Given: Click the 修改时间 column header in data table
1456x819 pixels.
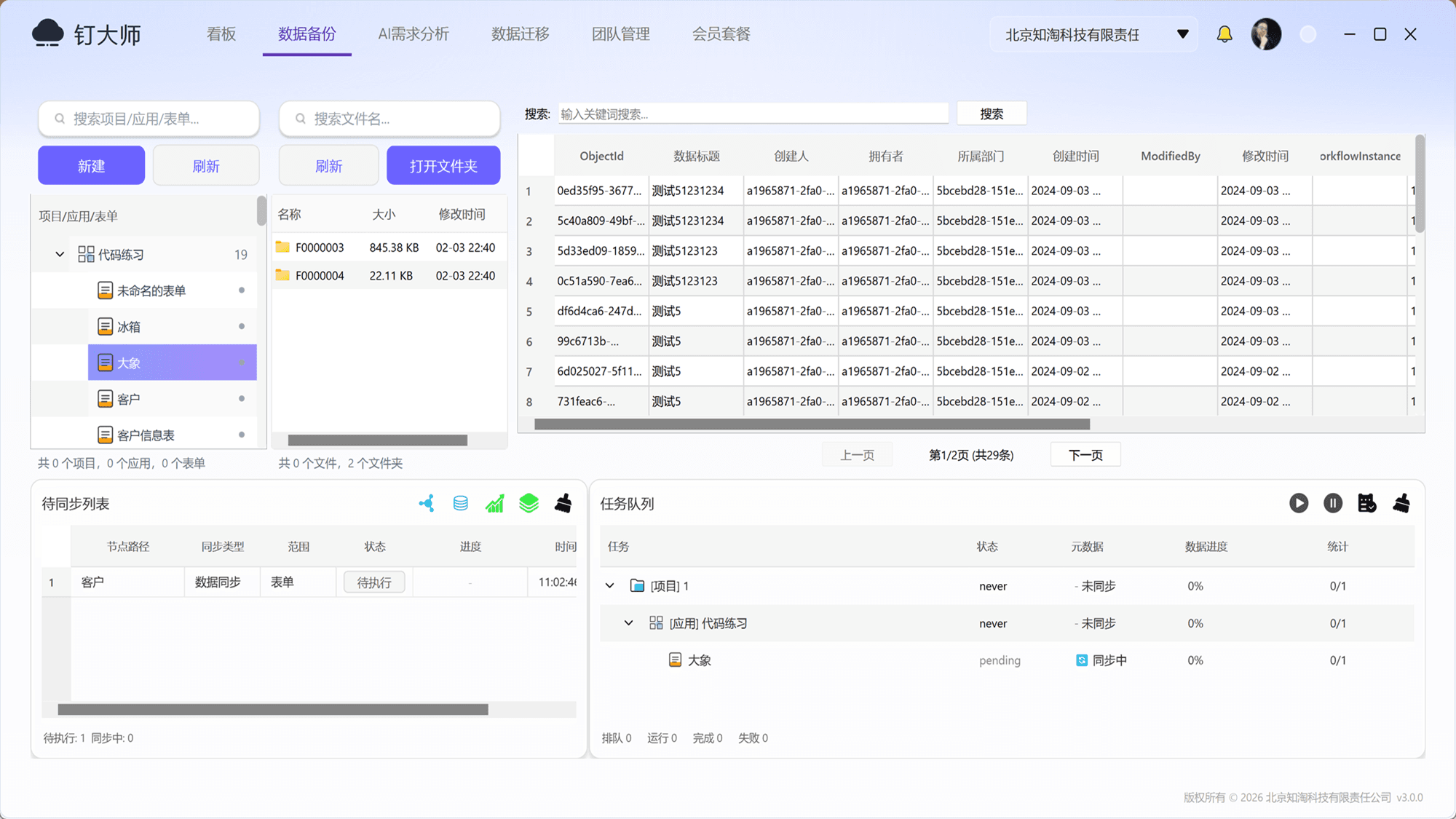Looking at the screenshot, I should click(x=1265, y=156).
